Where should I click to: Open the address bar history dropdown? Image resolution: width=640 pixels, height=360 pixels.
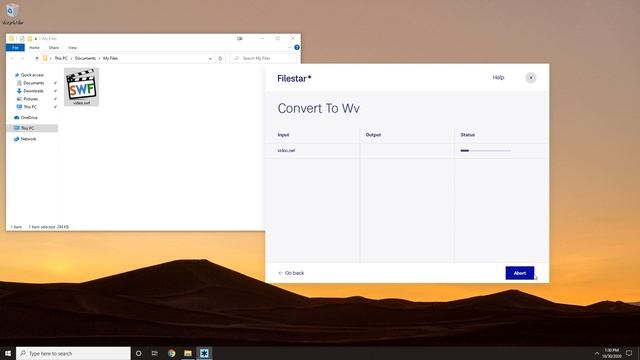(x=210, y=59)
